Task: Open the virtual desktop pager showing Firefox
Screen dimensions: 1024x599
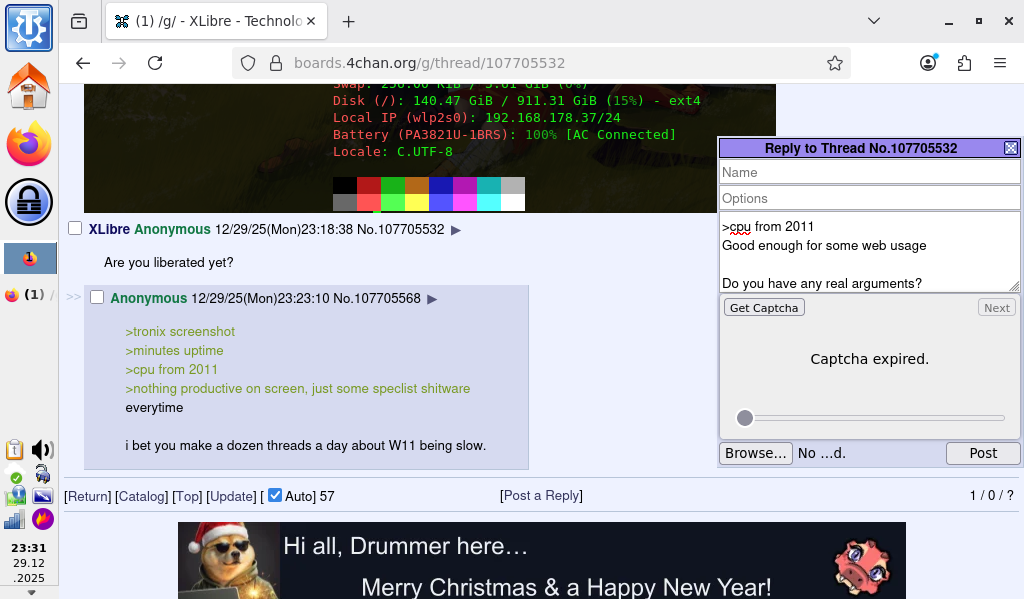Action: 30,258
